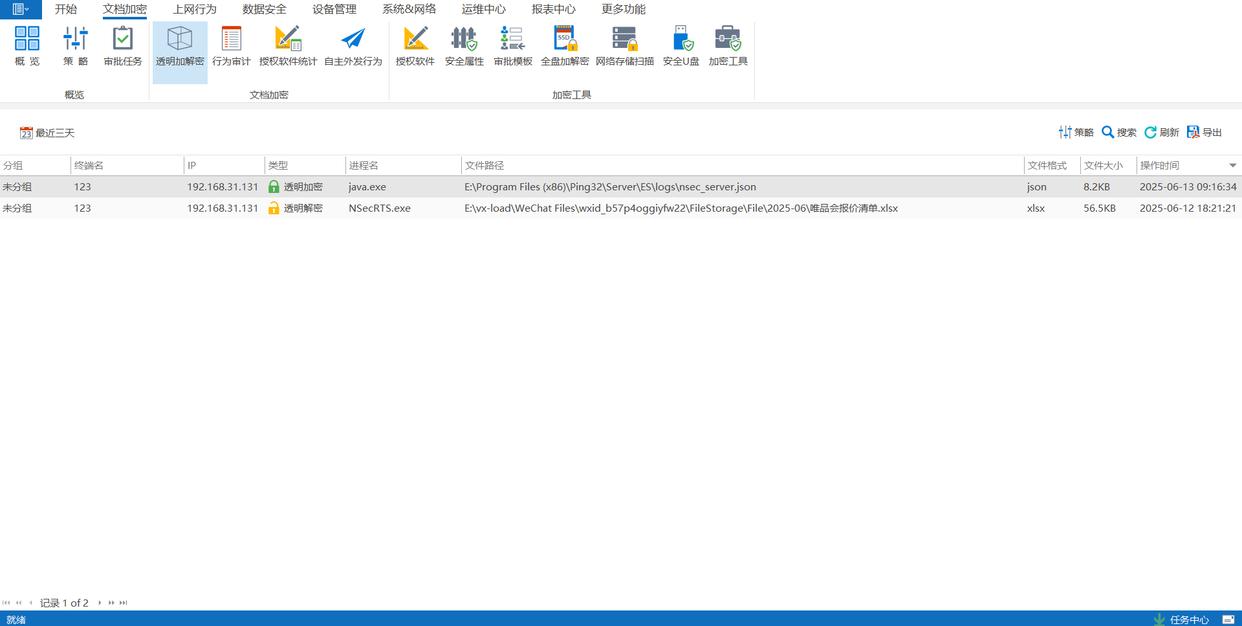The height and width of the screenshot is (626, 1242).
Task: Expand the 最近三天 date filter
Action: (47, 133)
